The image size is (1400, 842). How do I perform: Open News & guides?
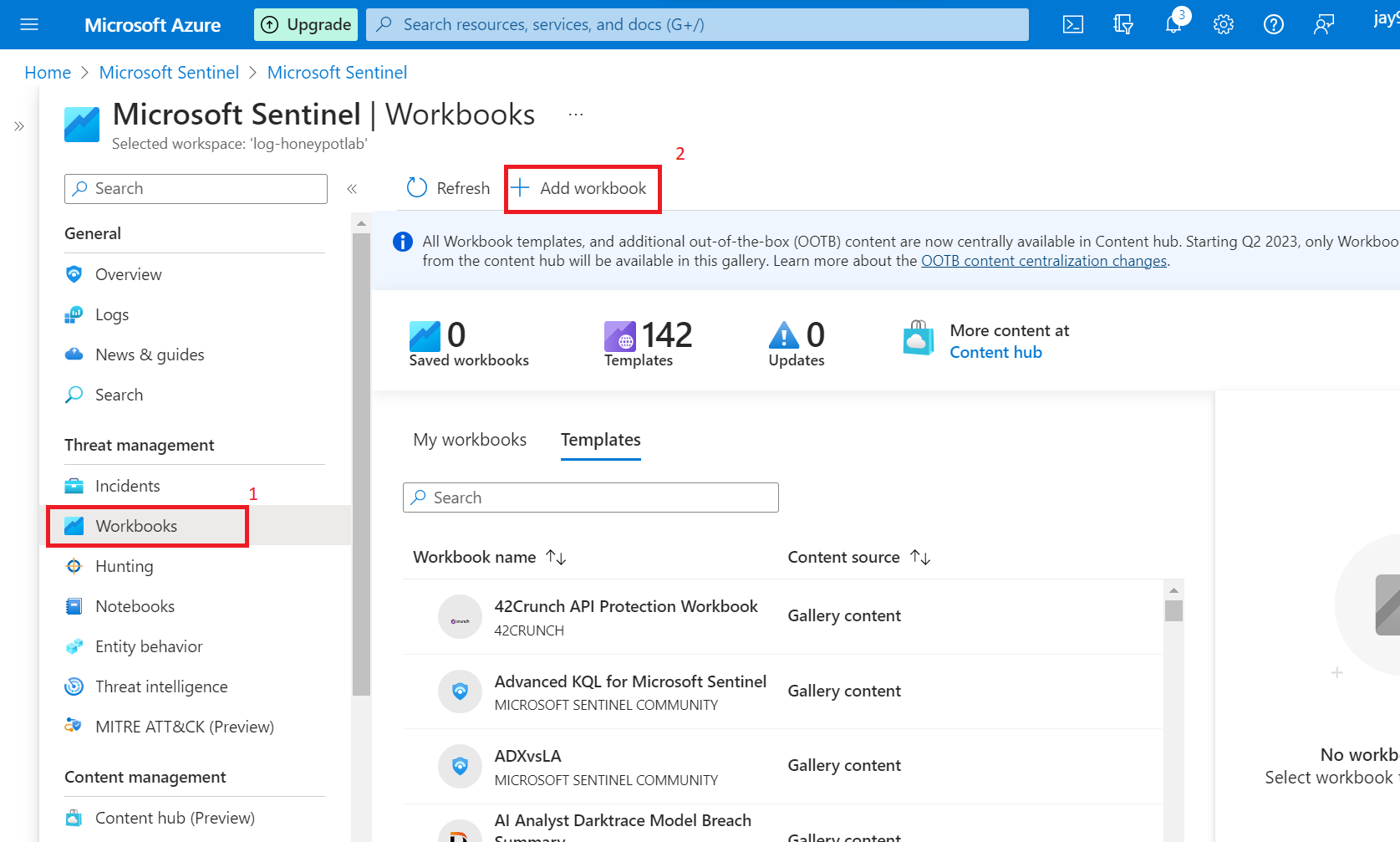tap(150, 355)
